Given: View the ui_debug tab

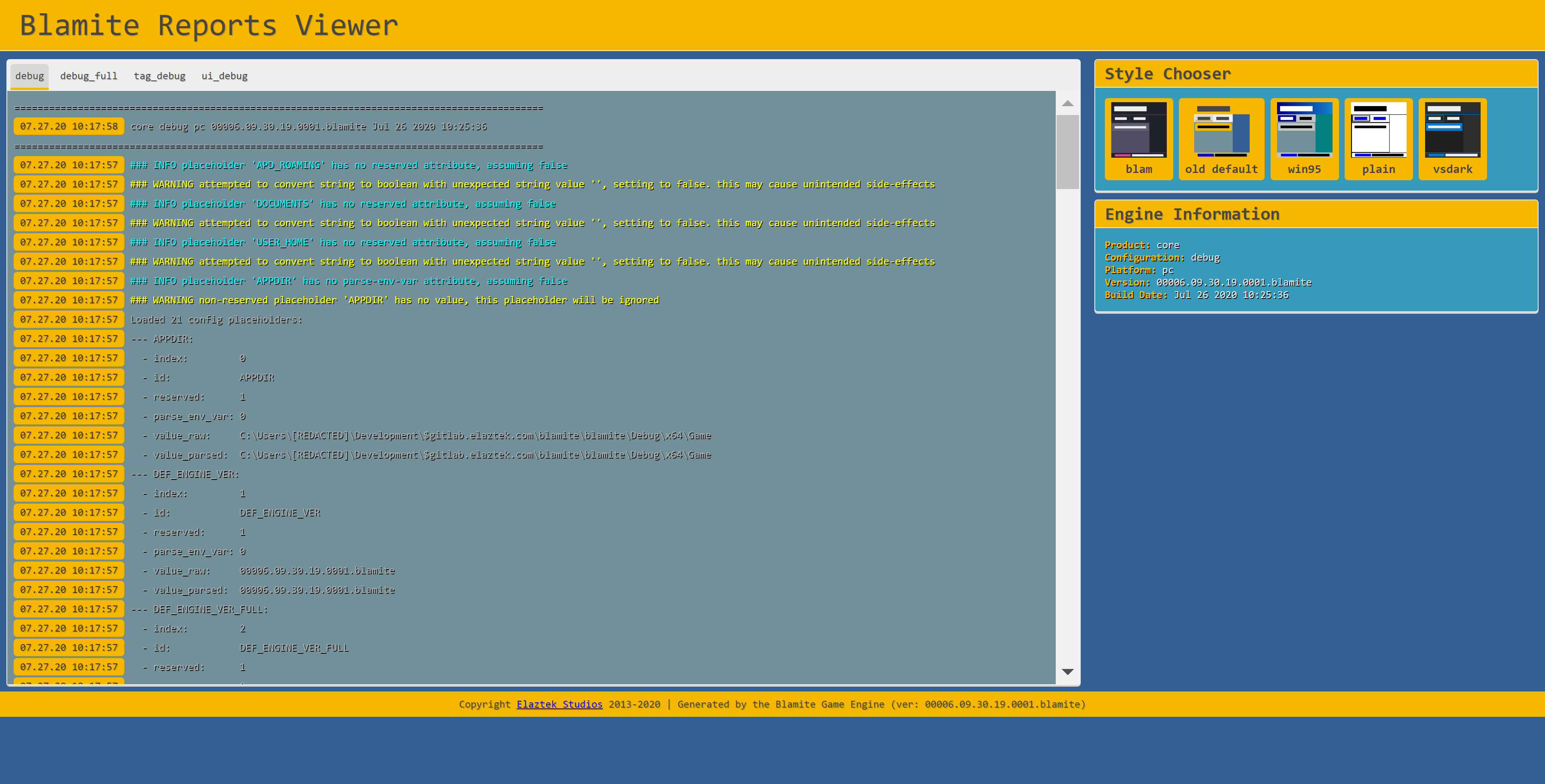Looking at the screenshot, I should tap(225, 76).
